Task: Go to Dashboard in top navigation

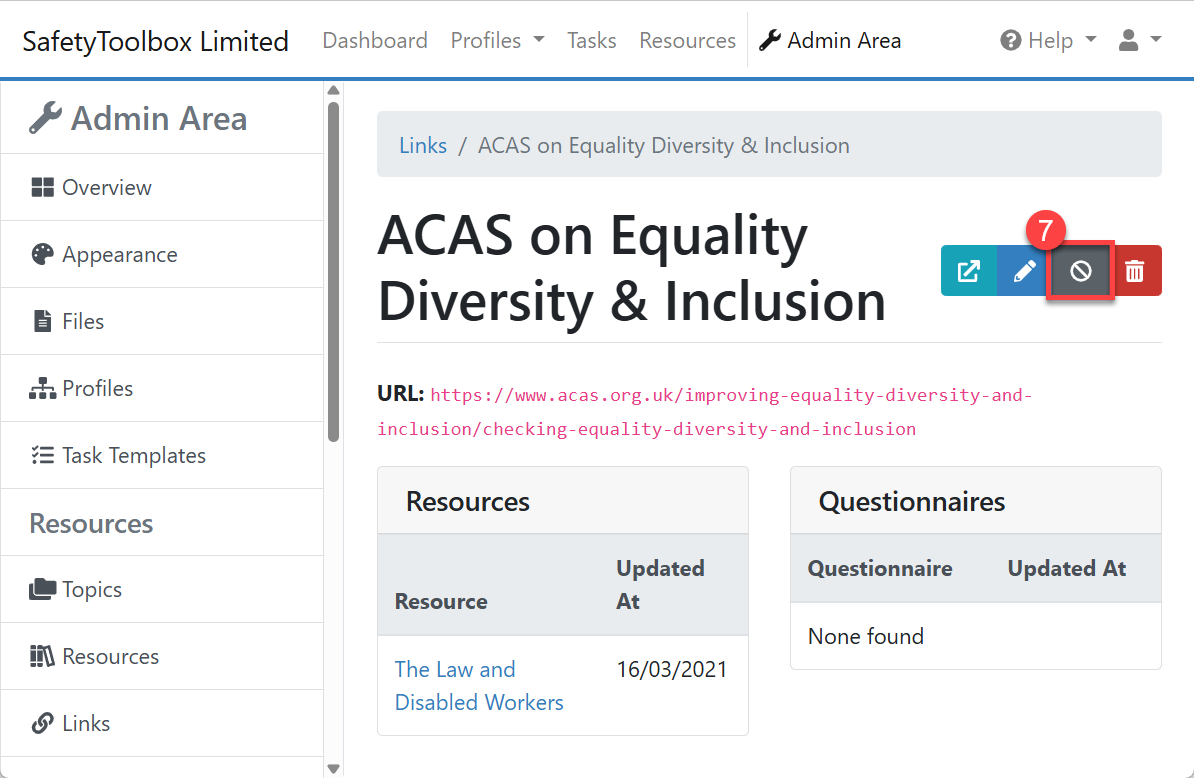Action: 375,40
